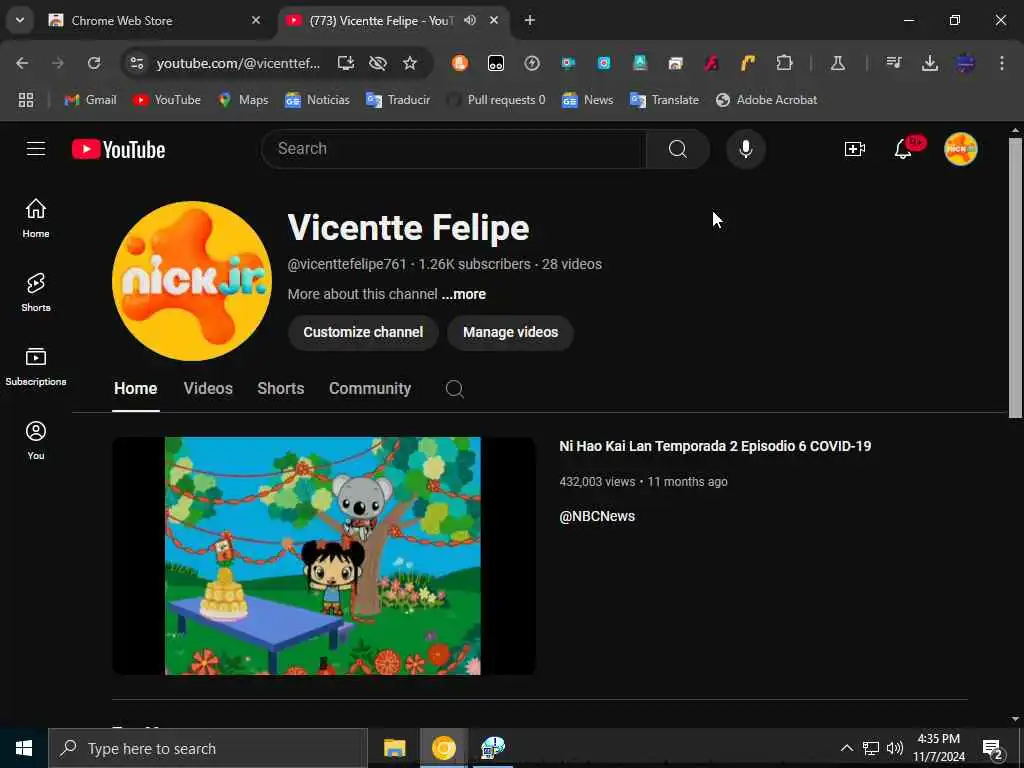
Task: Reload the page
Action: 94,63
